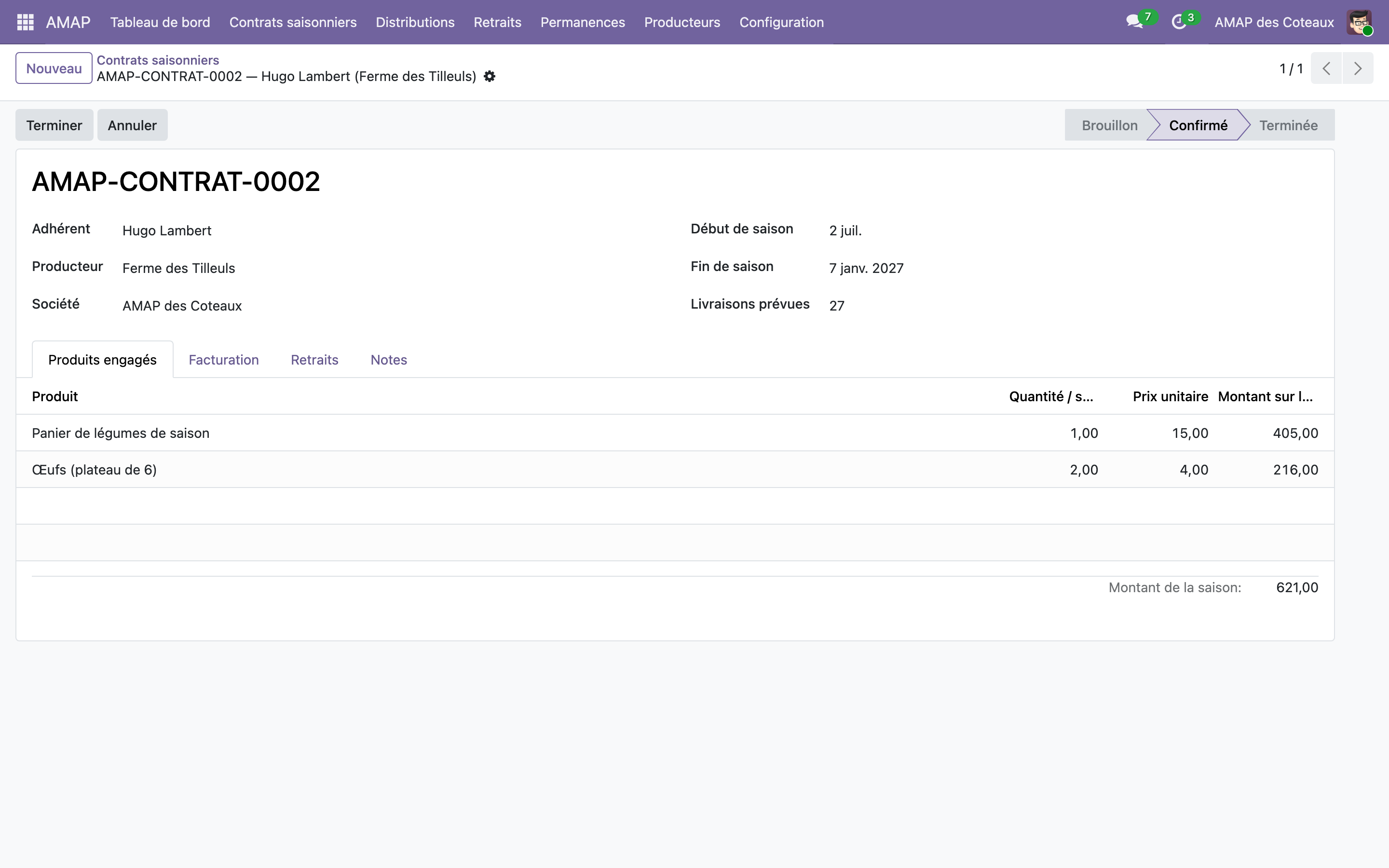Go to next record arrow

click(x=1358, y=68)
